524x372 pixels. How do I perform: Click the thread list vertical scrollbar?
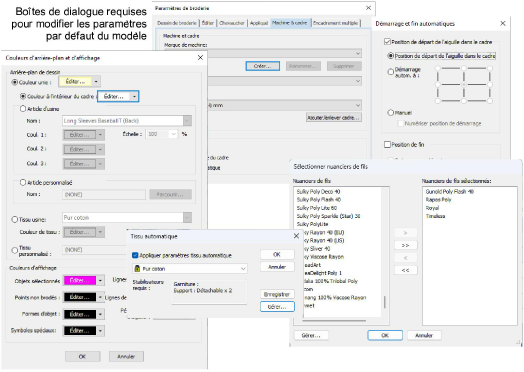click(384, 302)
